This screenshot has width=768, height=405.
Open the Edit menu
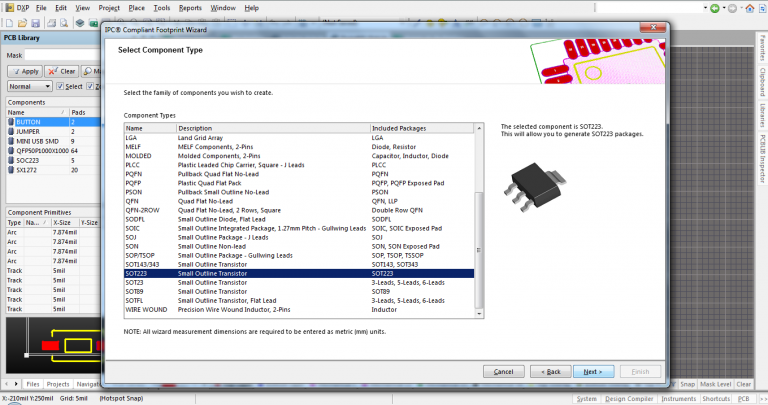click(61, 8)
